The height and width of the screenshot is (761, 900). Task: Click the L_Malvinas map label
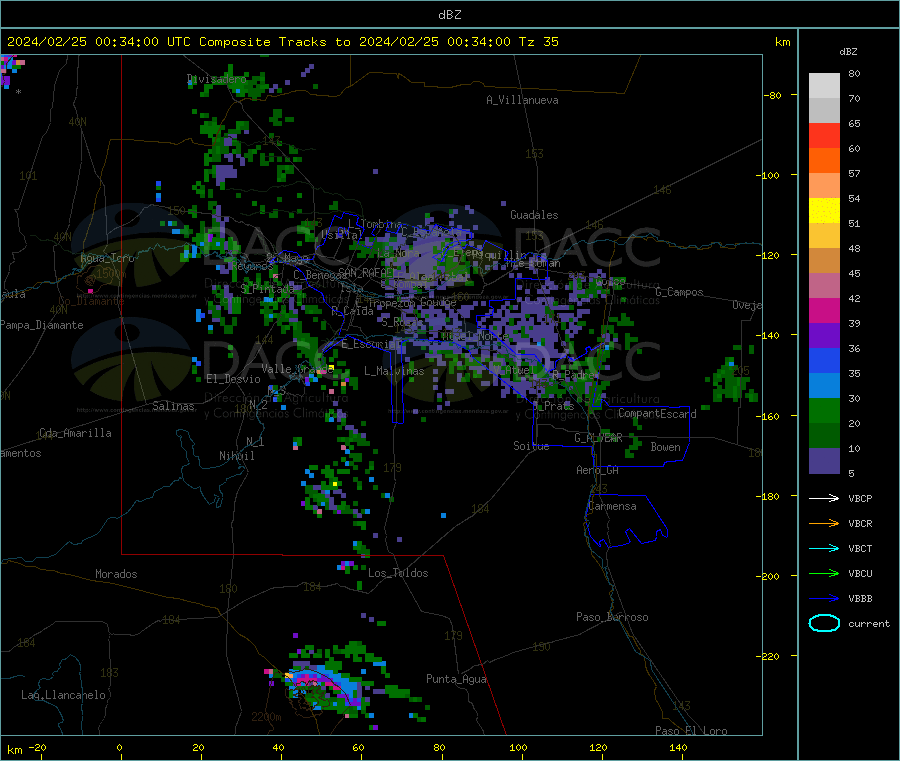pyautogui.click(x=394, y=371)
